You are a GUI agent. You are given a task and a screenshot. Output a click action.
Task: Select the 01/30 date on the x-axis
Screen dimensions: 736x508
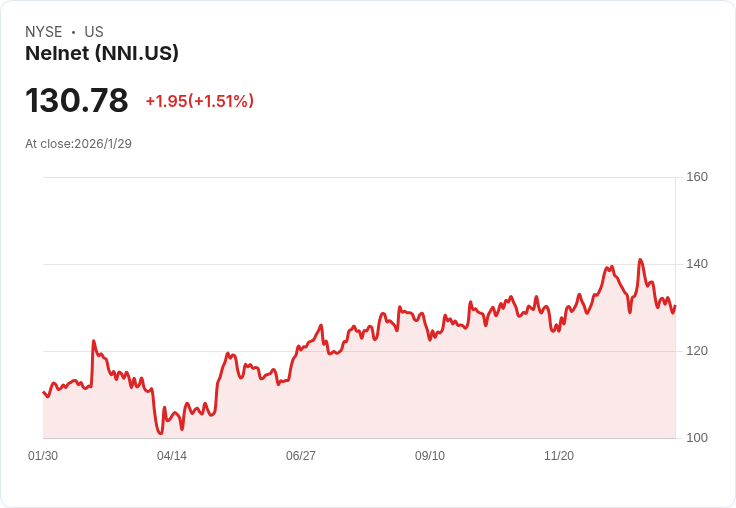click(x=43, y=456)
